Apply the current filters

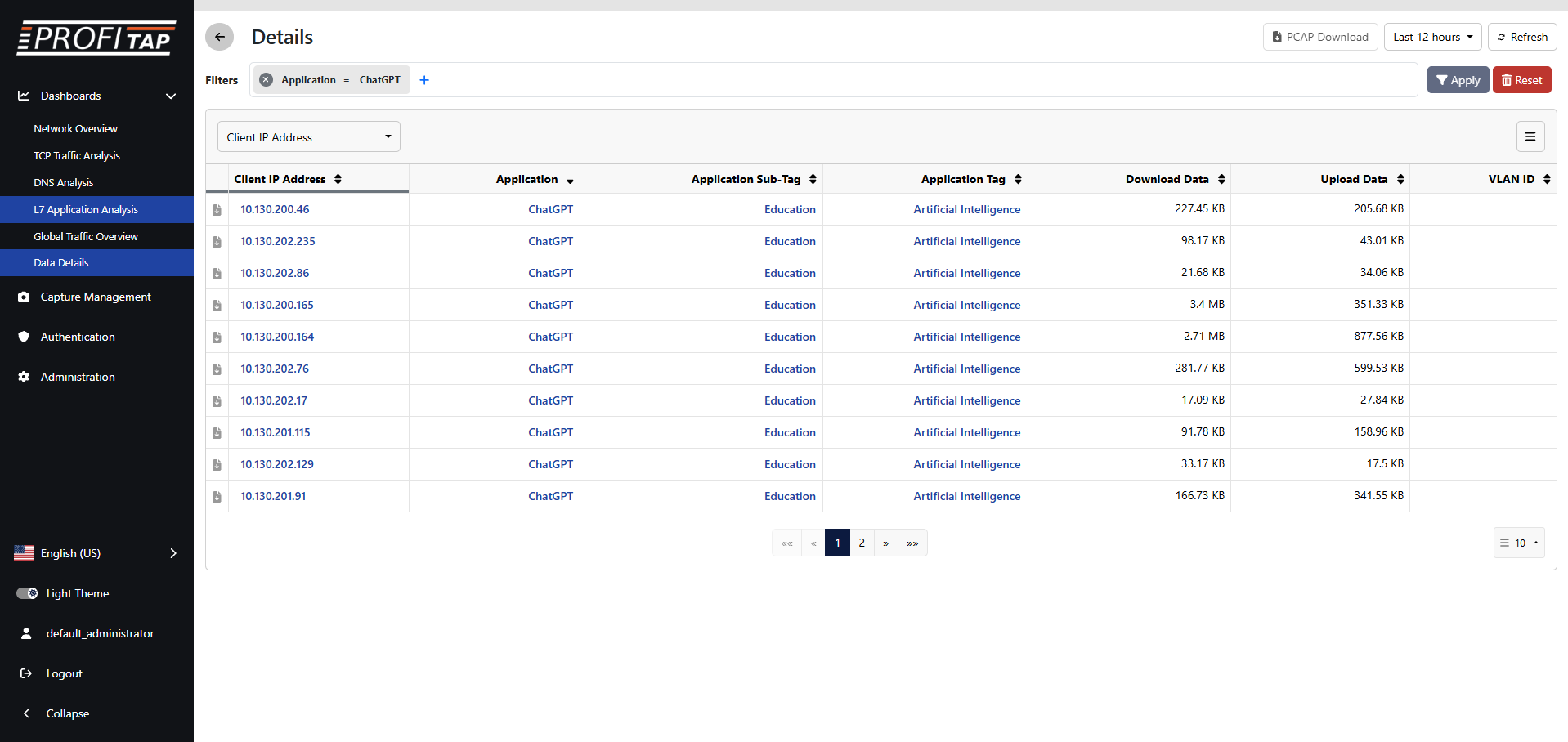1458,80
